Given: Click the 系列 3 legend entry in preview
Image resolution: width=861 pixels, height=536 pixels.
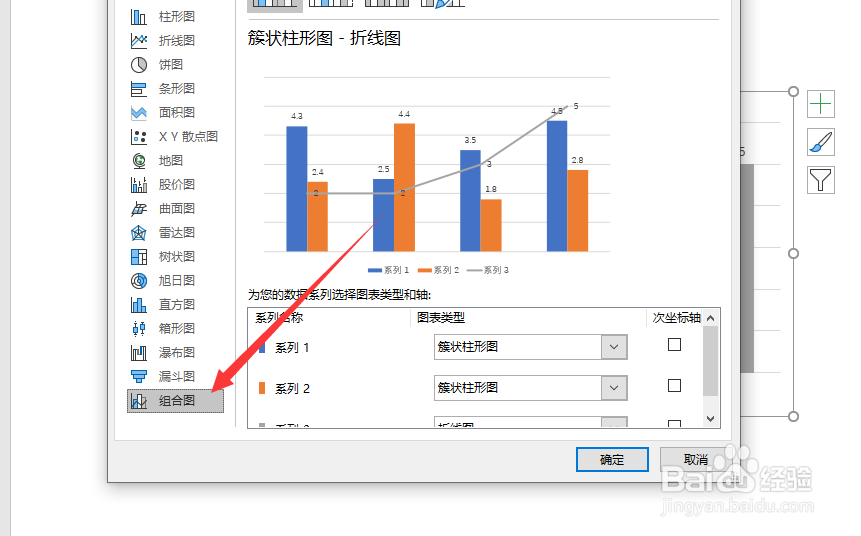Looking at the screenshot, I should pos(488,270).
